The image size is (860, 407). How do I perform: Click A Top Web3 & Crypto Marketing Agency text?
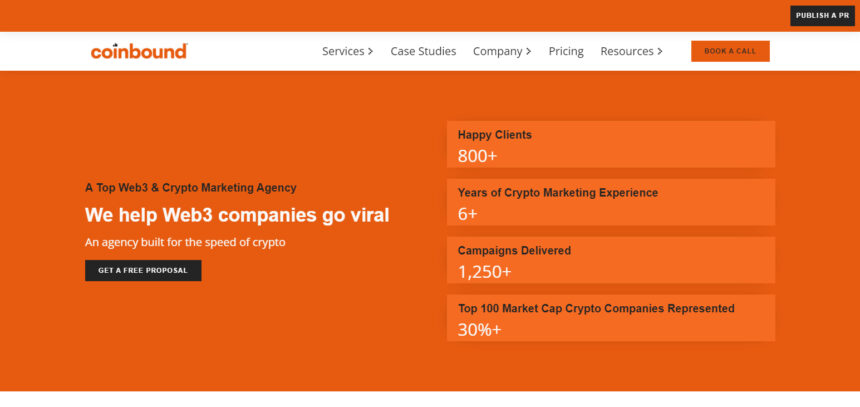click(191, 188)
